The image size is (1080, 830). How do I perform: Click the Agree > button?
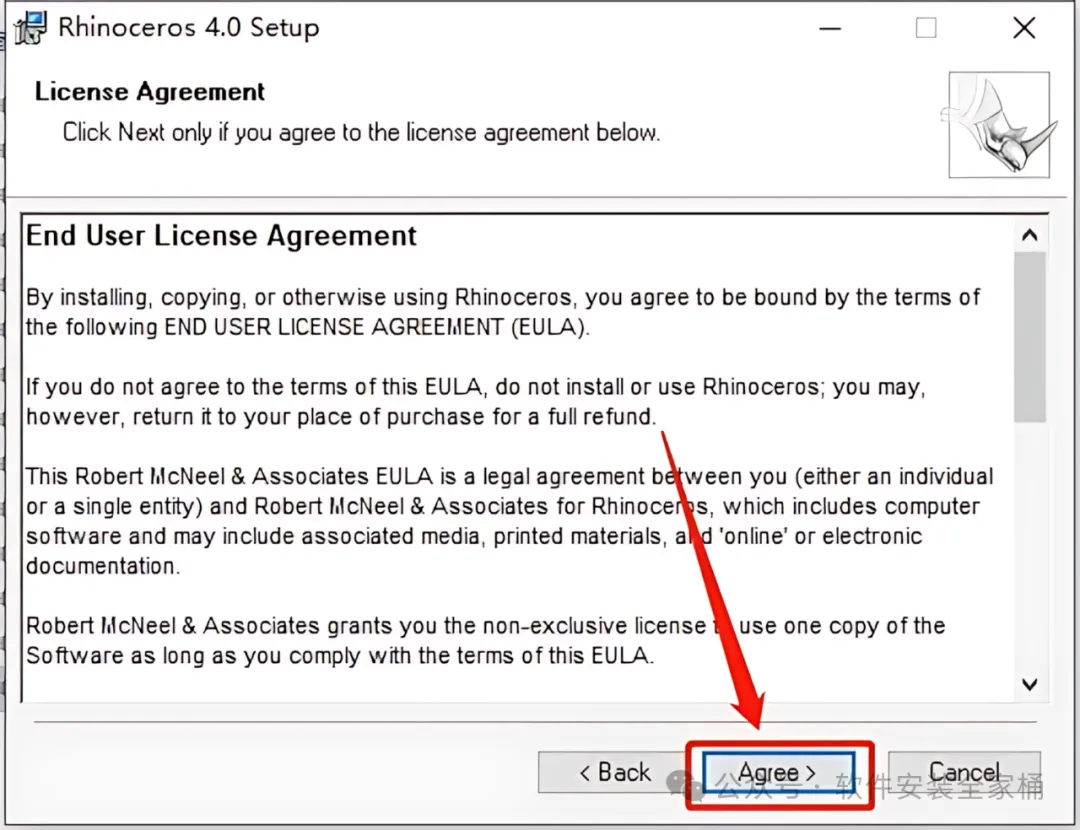778,773
